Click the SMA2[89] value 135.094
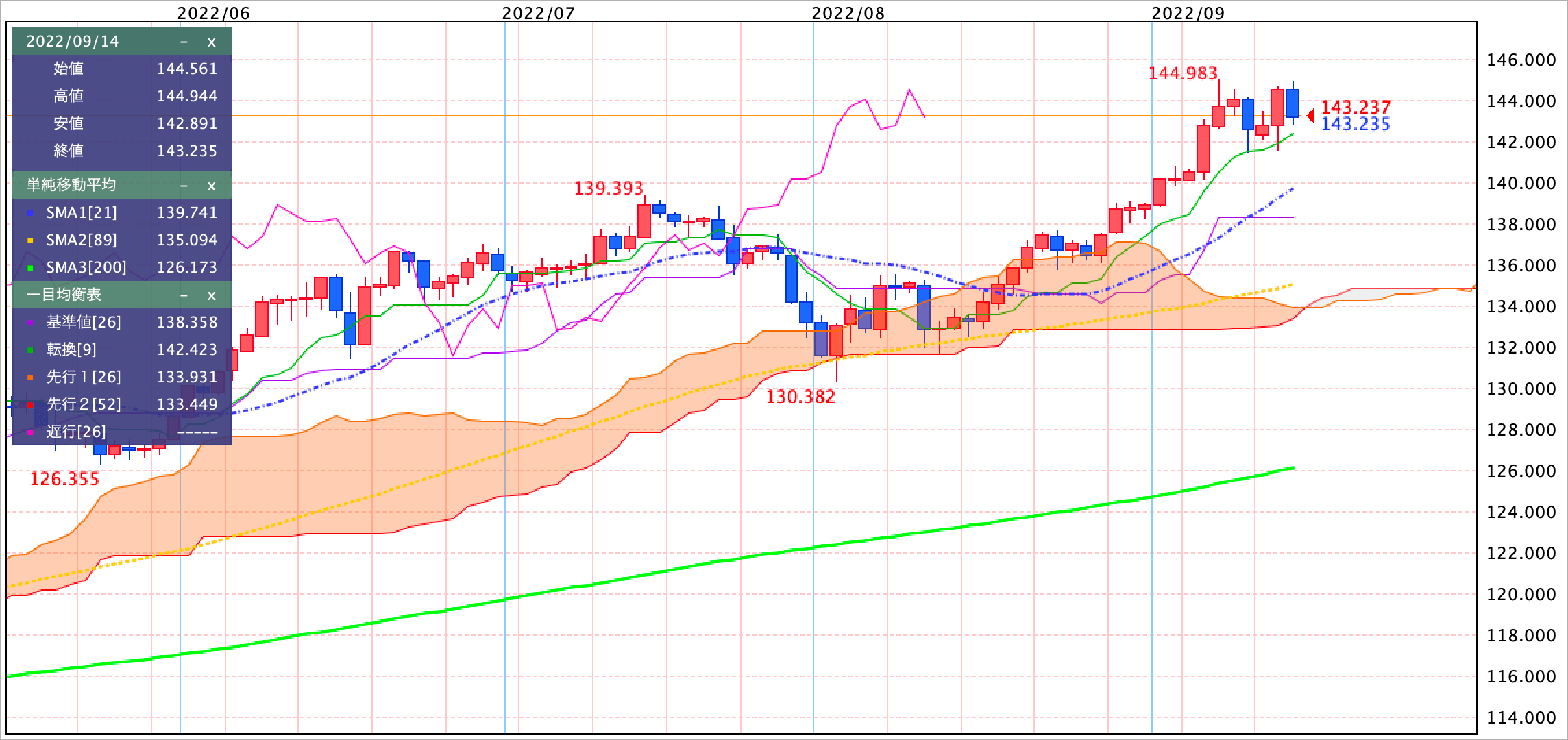This screenshot has width=1568, height=740. [x=187, y=240]
